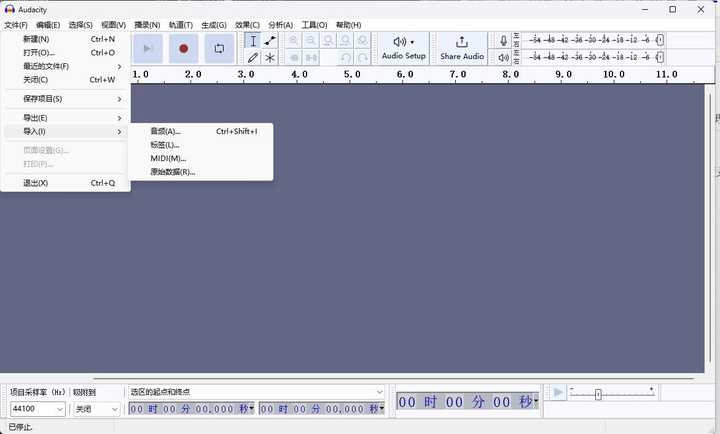Open the 轨道(T) menu
Viewport: 720px width, 434px height.
pyautogui.click(x=180, y=25)
